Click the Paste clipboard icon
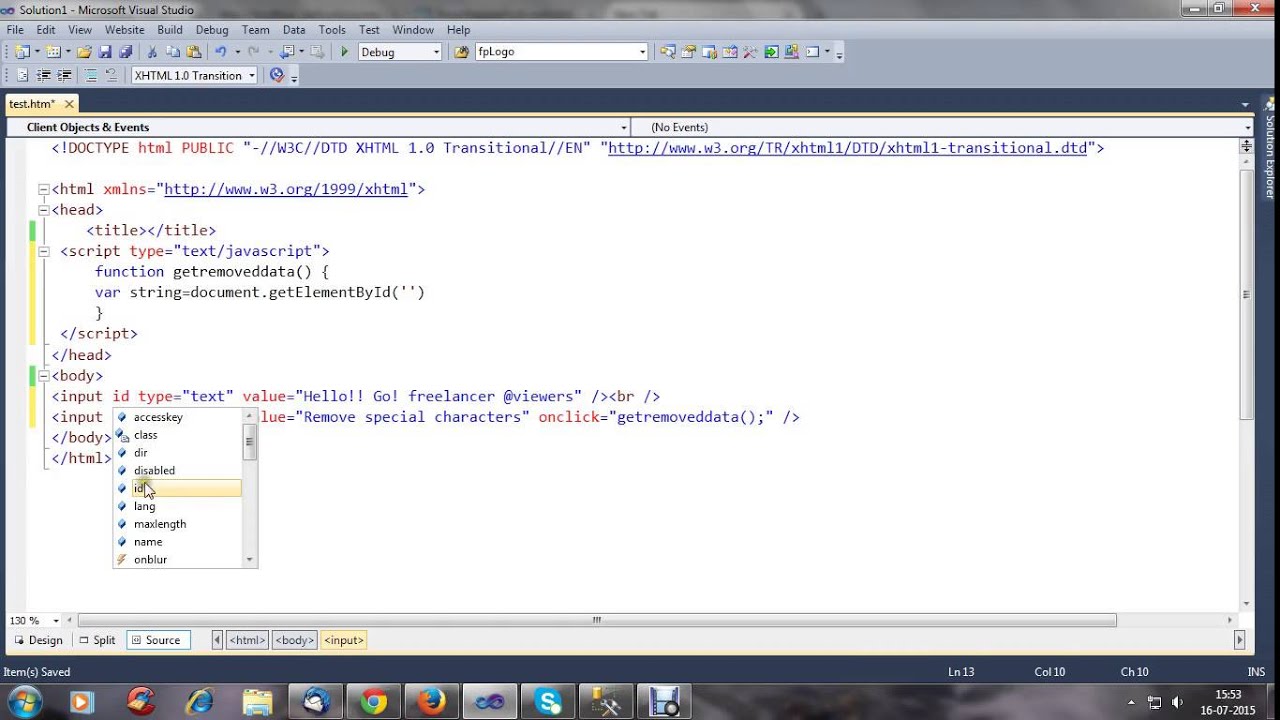The height and width of the screenshot is (720, 1280). [194, 52]
